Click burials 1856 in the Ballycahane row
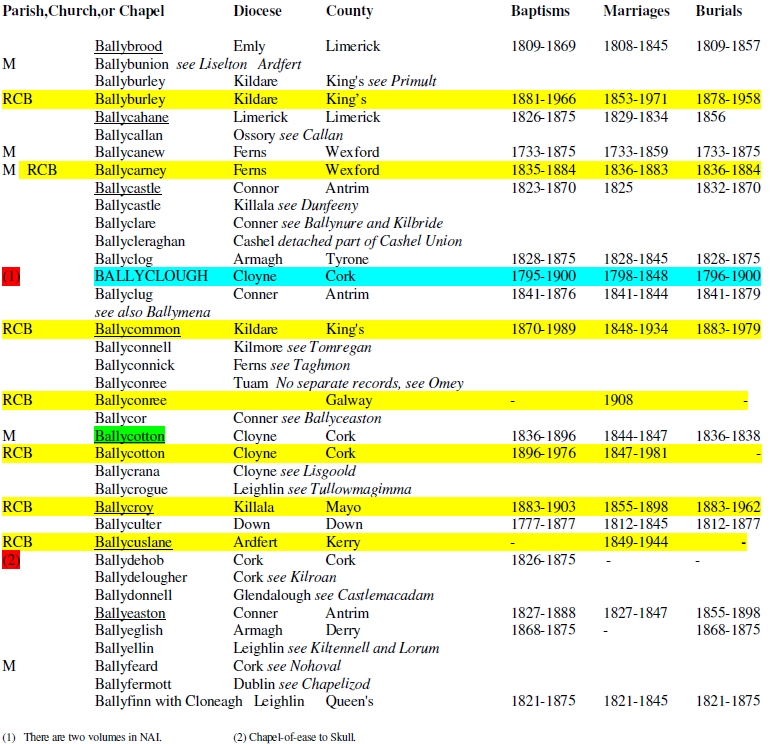 [x=710, y=117]
